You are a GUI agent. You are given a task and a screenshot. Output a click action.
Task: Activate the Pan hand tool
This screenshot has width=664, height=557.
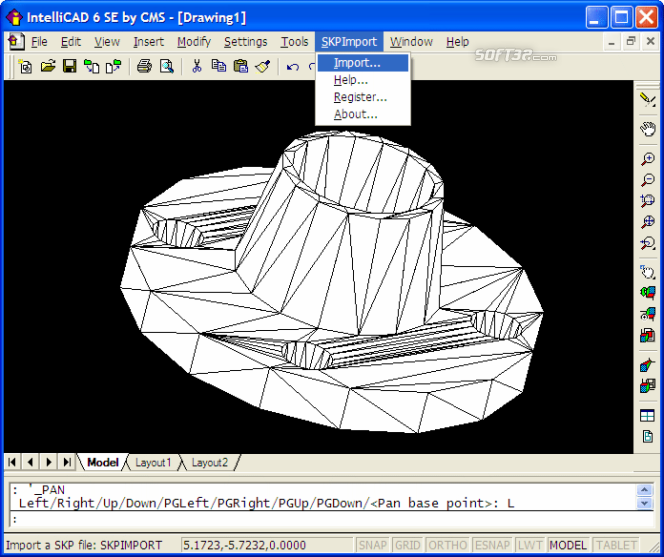click(x=647, y=129)
